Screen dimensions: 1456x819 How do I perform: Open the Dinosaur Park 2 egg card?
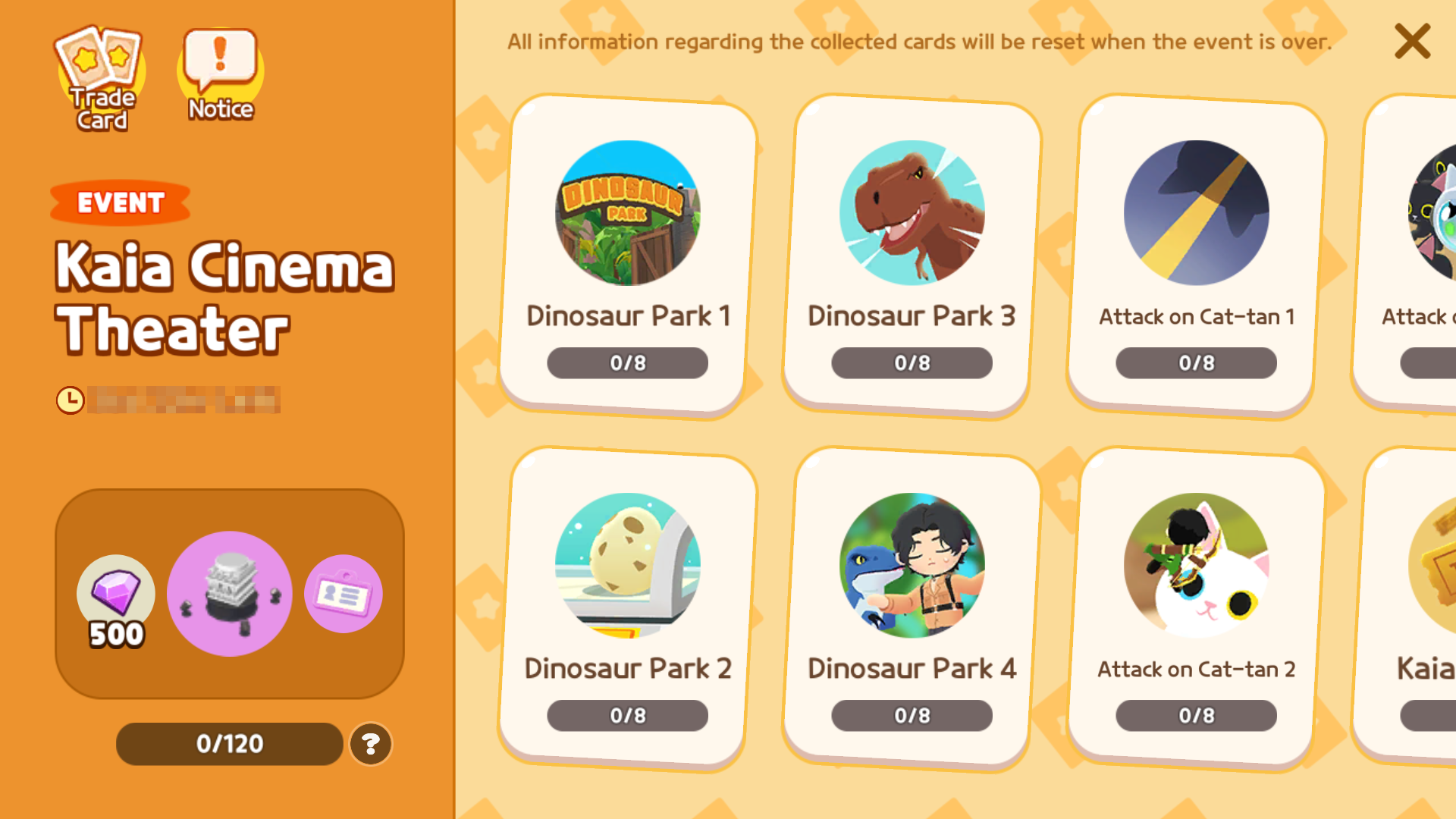click(x=628, y=609)
